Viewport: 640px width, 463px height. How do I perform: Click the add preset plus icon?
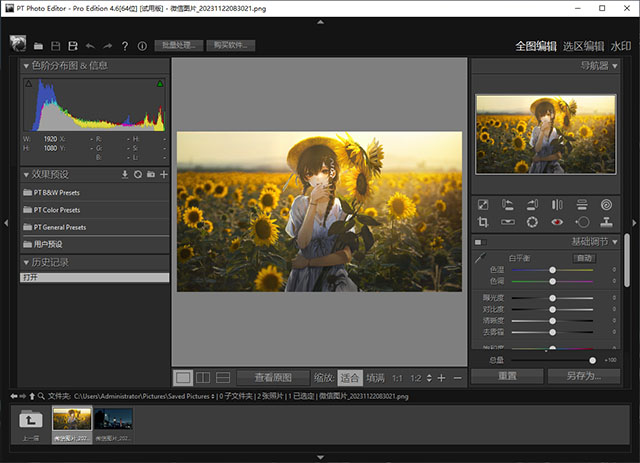tap(163, 174)
